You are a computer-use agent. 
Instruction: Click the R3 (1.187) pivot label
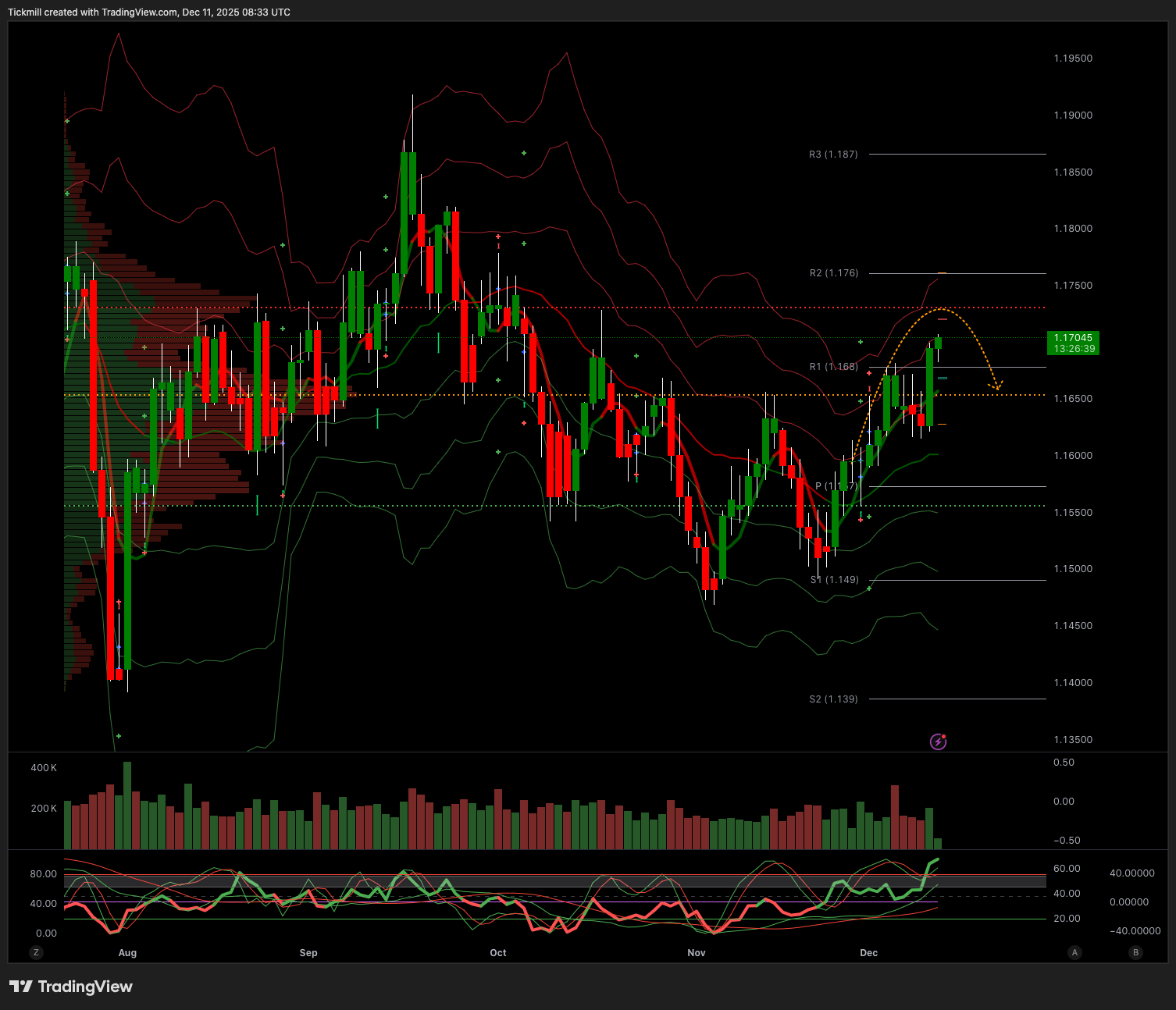click(x=833, y=155)
